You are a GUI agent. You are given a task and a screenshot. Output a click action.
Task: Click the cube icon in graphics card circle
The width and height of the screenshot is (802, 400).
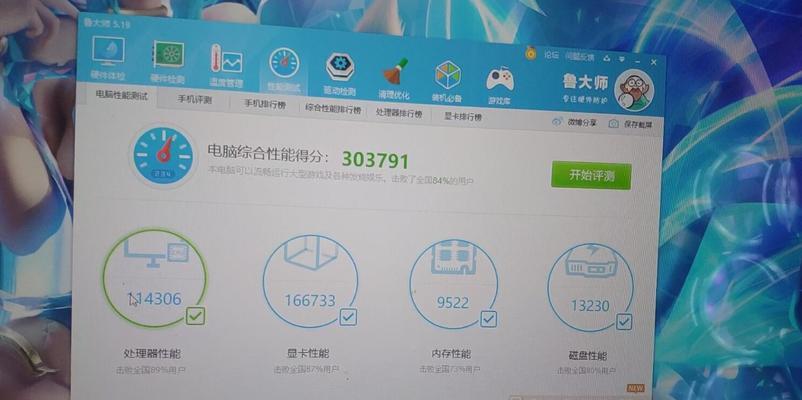[310, 252]
